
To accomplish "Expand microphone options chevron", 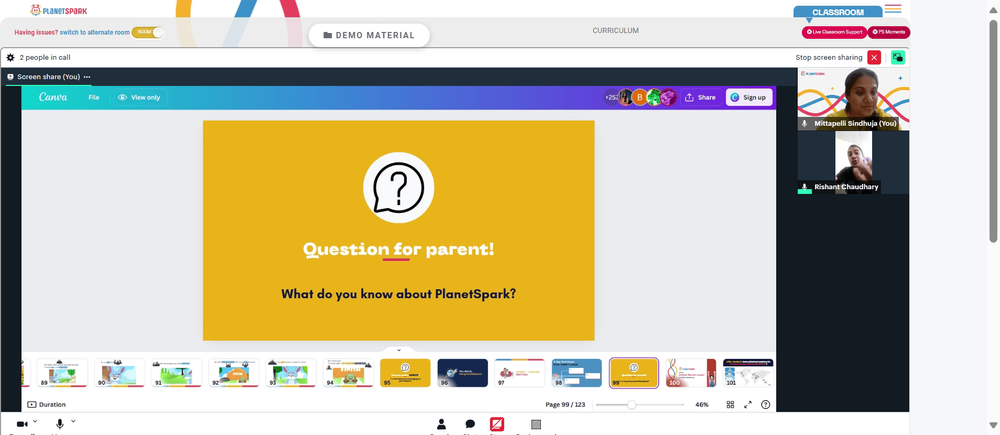I will click(x=73, y=421).
